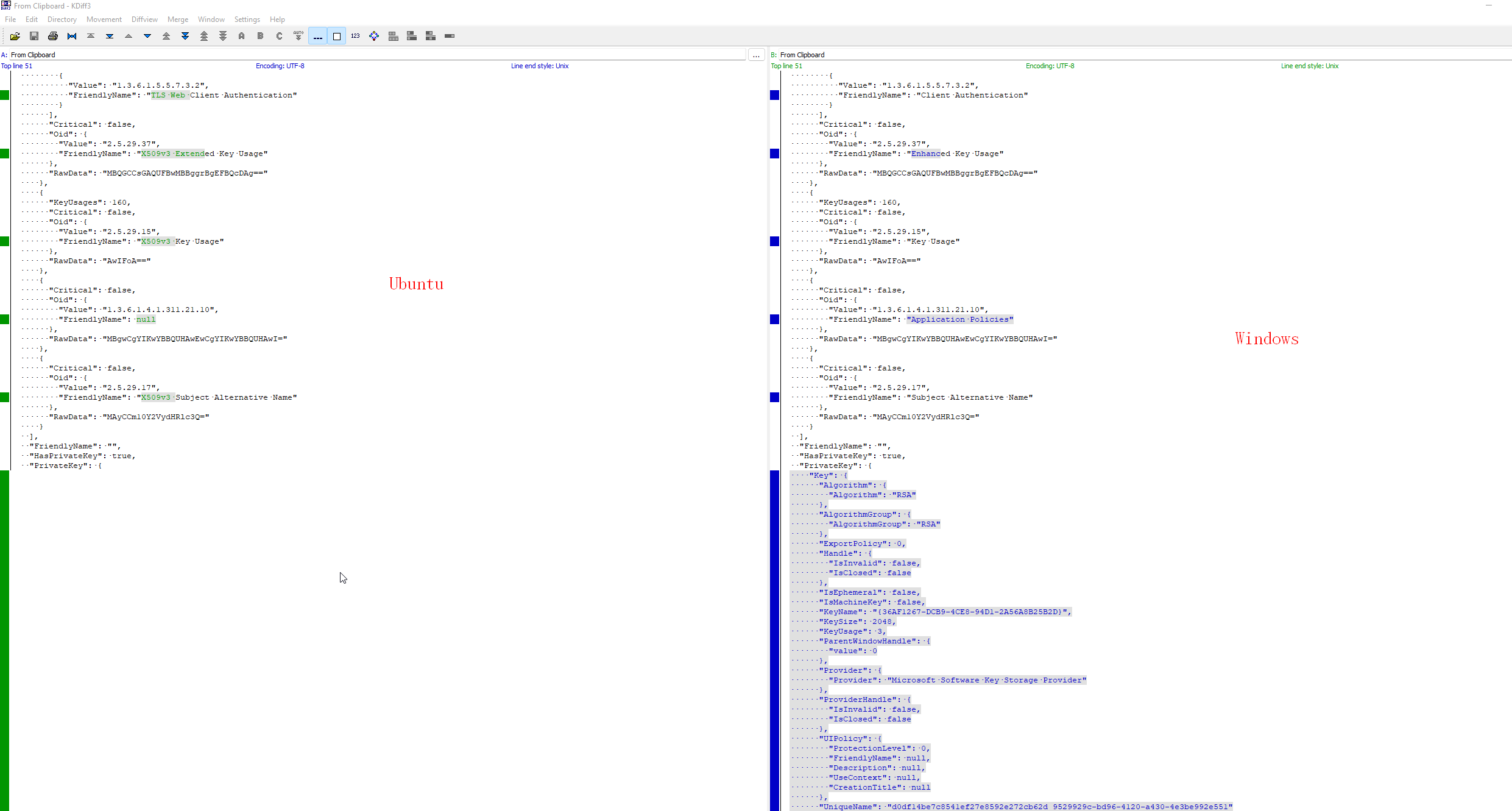The image size is (1512, 811).
Task: Reload the compared files
Action: (x=71, y=36)
